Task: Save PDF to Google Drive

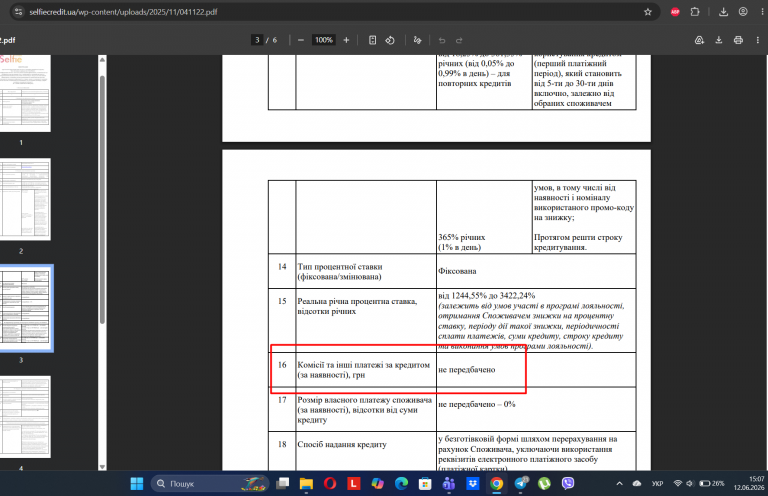Action: pyautogui.click(x=699, y=40)
